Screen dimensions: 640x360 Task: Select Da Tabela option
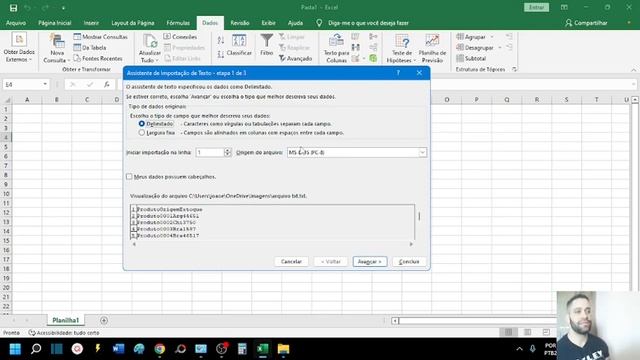pos(90,47)
